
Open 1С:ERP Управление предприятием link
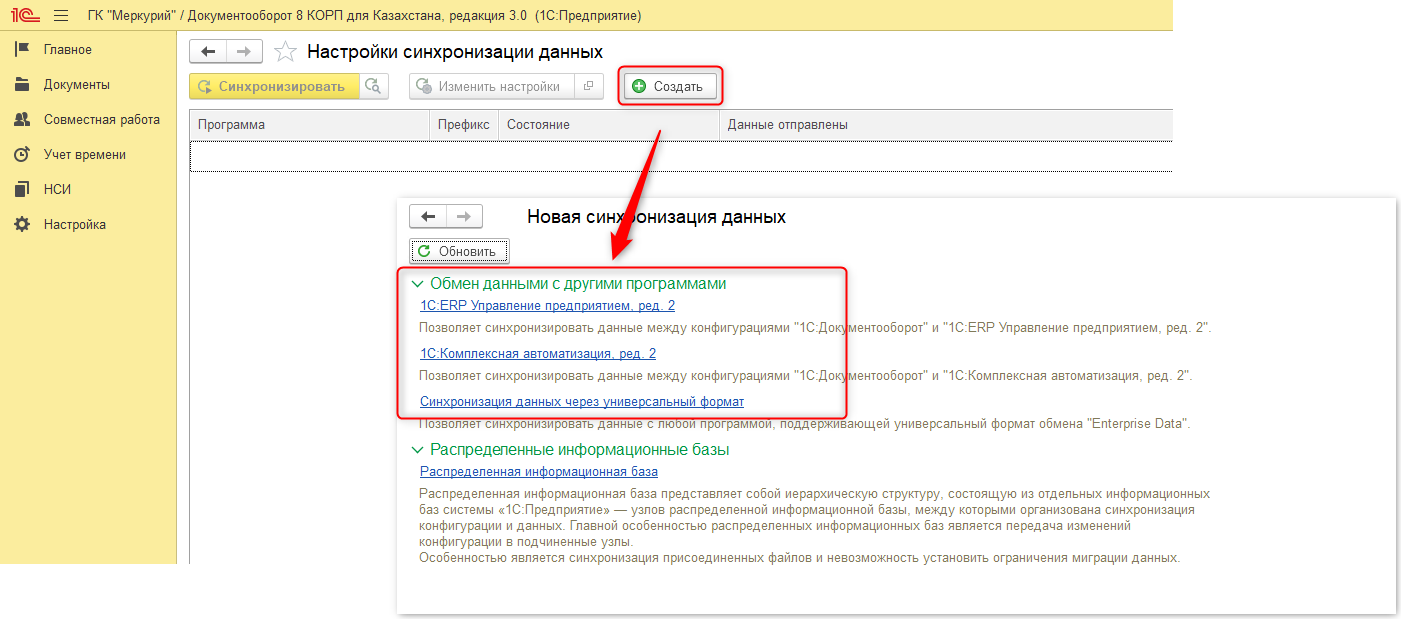coord(547,306)
